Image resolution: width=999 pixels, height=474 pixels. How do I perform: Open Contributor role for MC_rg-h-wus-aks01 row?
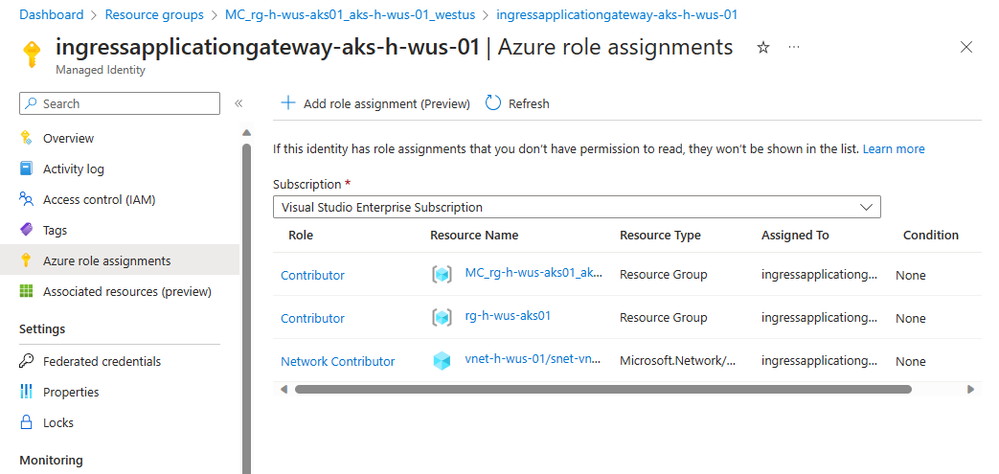312,275
